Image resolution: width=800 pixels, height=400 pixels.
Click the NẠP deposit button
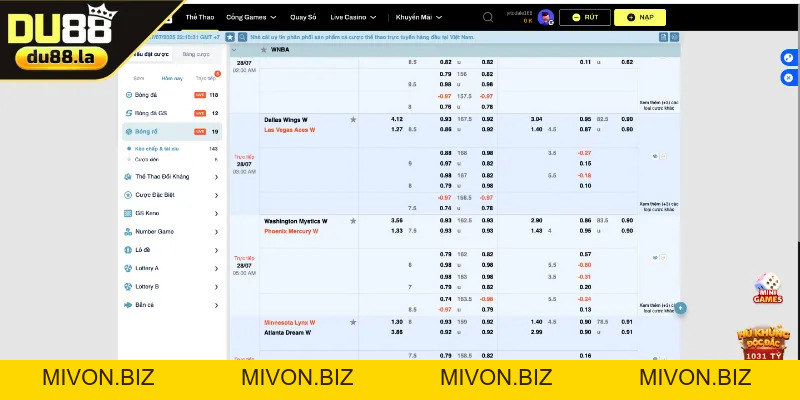pyautogui.click(x=640, y=17)
